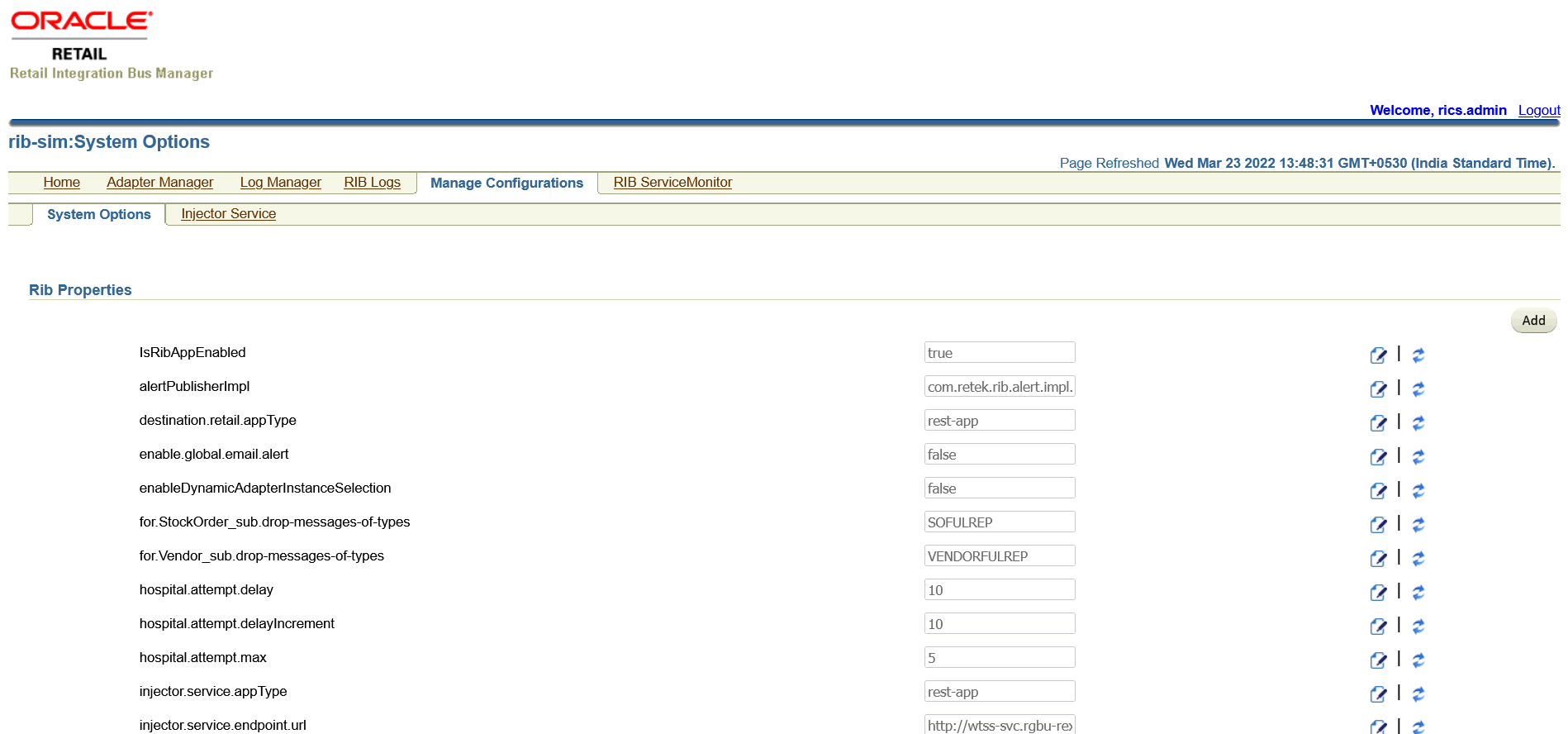Click 'for.Vendor_sub.drop-messages-of-types' label
This screenshot has width=1568, height=734.
[x=261, y=556]
